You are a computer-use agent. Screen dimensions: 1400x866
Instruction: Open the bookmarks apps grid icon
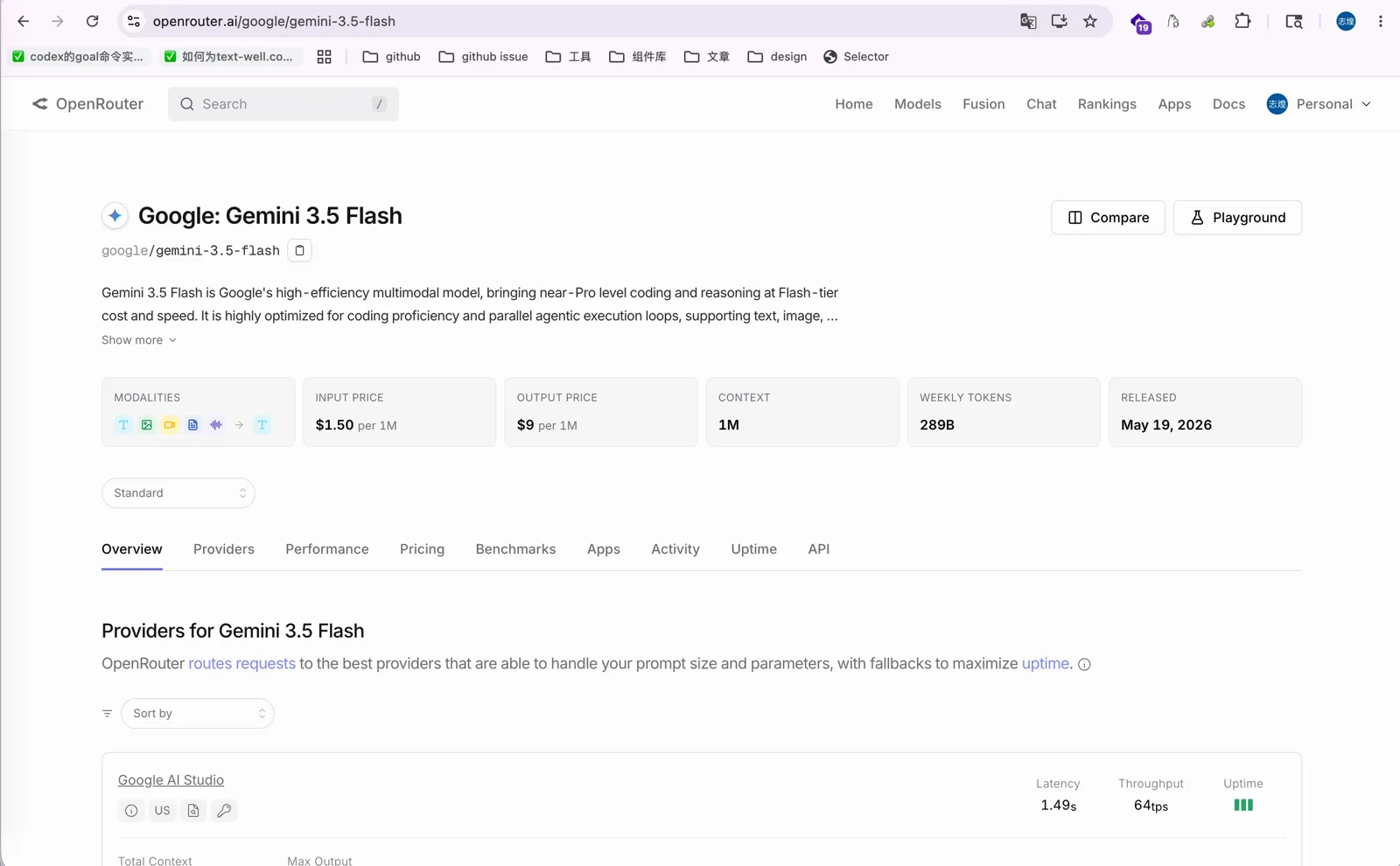tap(324, 57)
